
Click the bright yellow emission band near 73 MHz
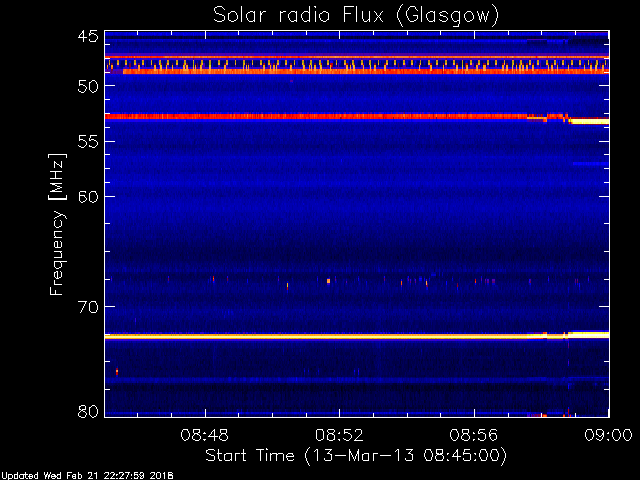pos(357,336)
